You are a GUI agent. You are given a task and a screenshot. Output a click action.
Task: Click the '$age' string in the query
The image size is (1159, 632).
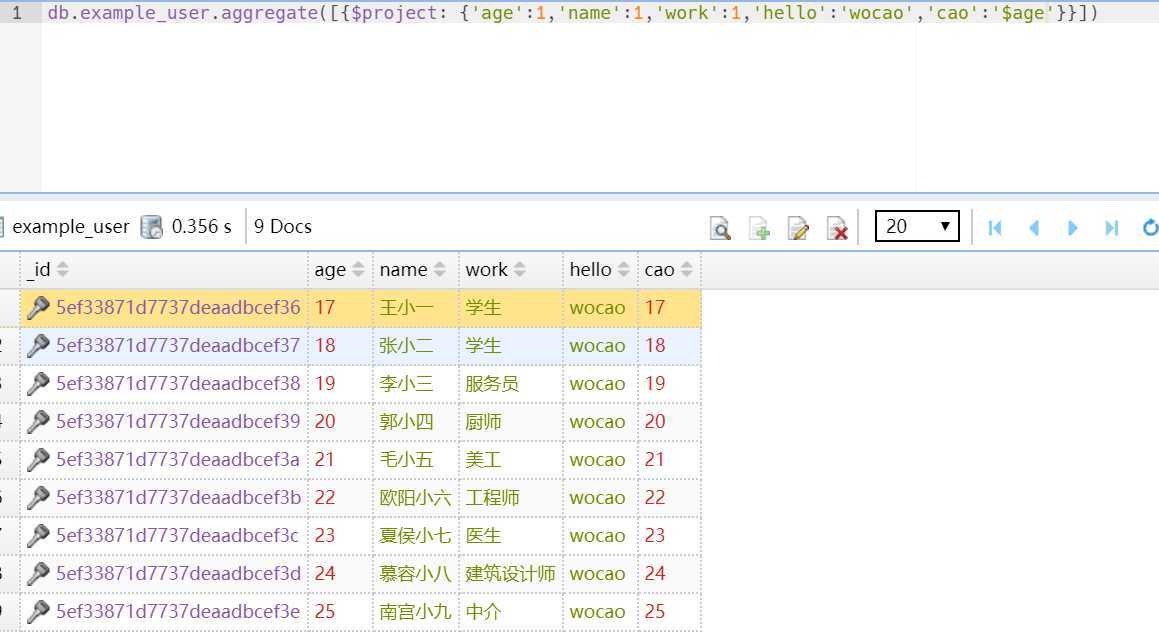point(1023,13)
